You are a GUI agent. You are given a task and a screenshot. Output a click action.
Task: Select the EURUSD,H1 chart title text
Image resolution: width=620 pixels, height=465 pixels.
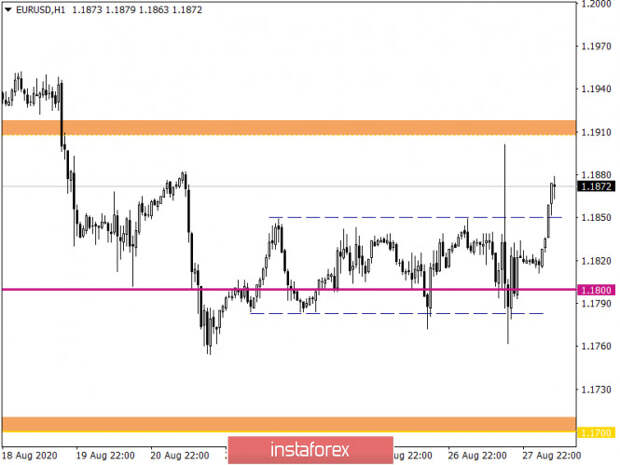pyautogui.click(x=40, y=9)
